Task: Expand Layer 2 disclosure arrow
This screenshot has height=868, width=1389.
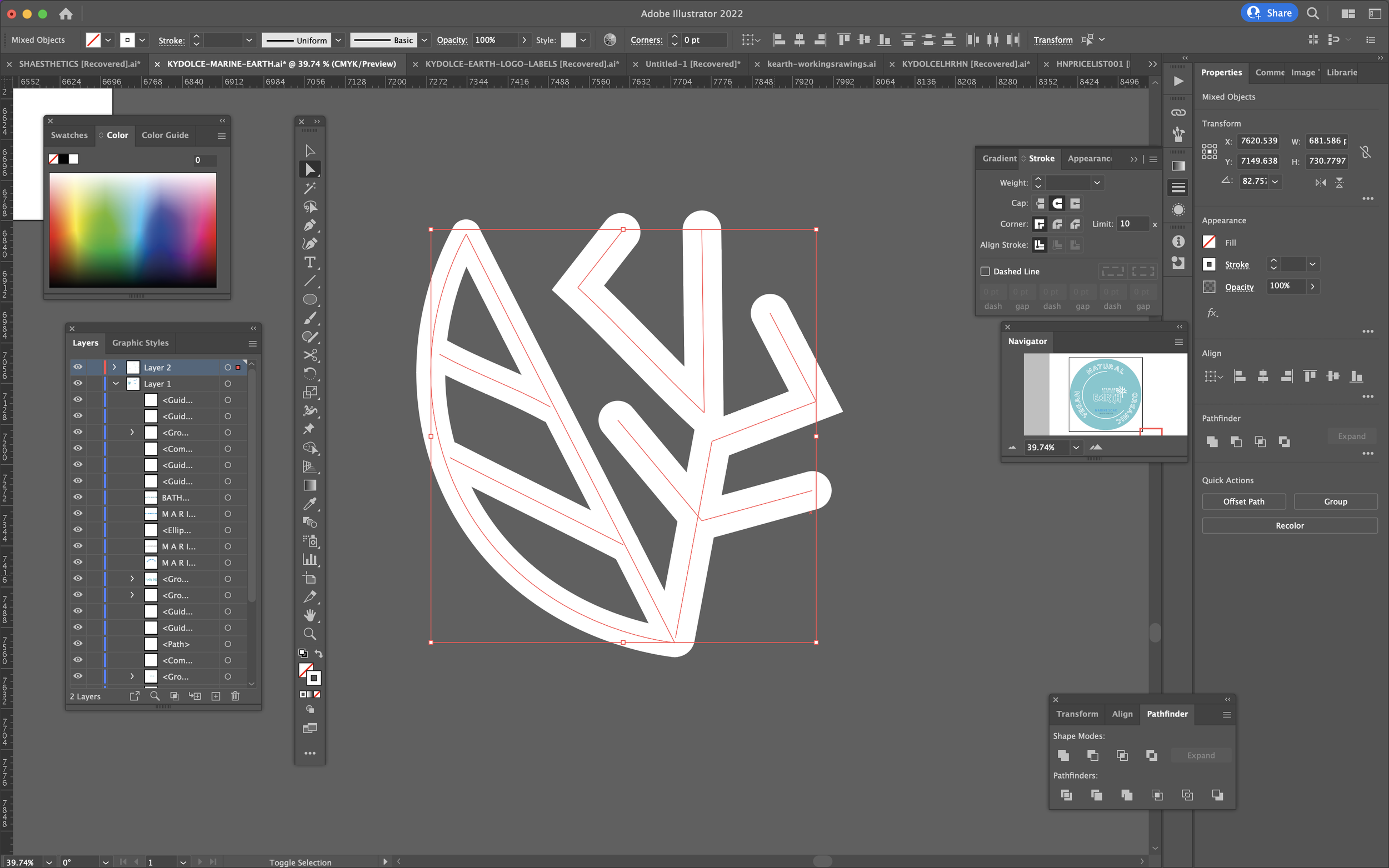Action: 114,368
